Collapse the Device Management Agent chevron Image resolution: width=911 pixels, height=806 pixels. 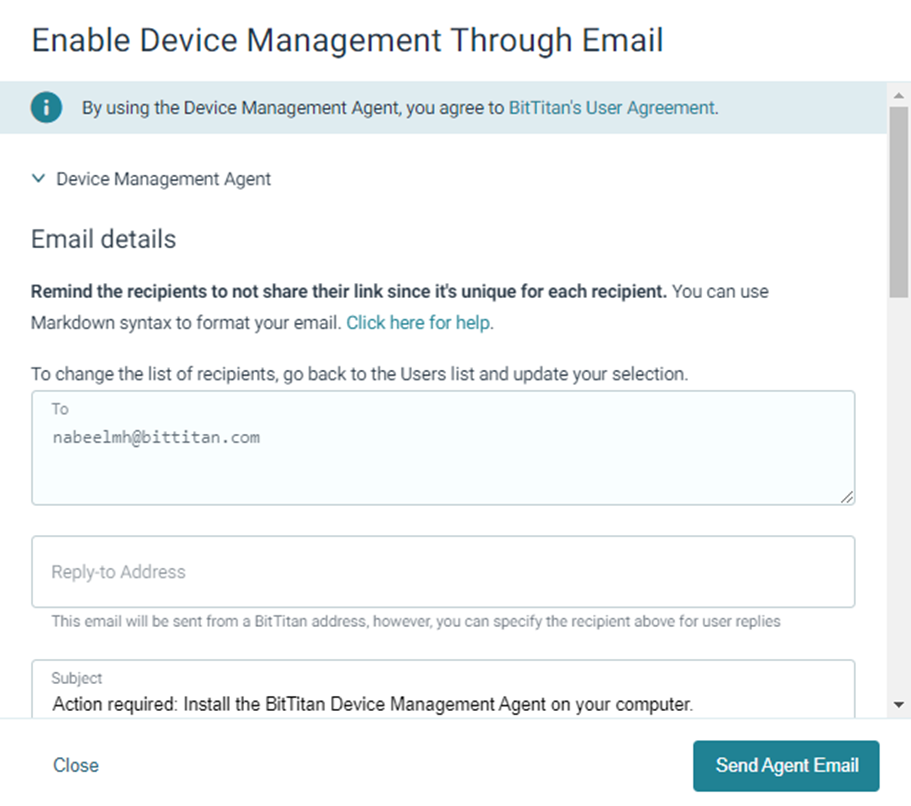pos(39,179)
